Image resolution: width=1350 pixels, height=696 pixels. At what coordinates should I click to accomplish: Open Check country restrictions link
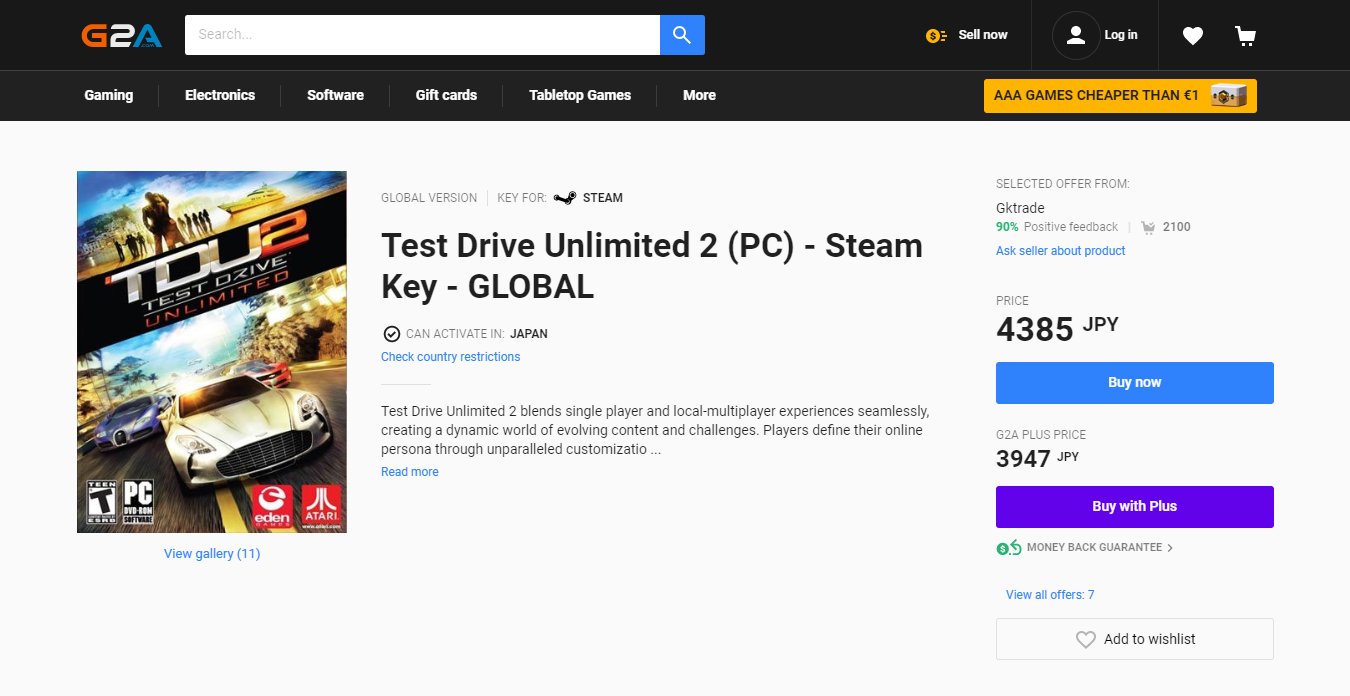point(450,357)
